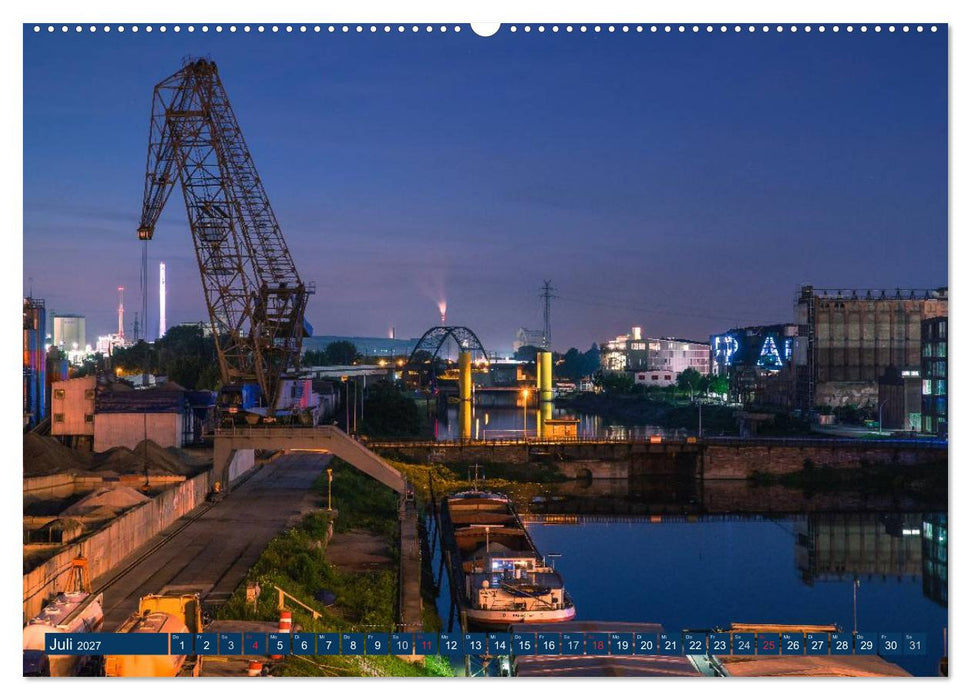Select day 13 in calendar strip
This screenshot has width=971, height=700.
pyautogui.click(x=475, y=644)
